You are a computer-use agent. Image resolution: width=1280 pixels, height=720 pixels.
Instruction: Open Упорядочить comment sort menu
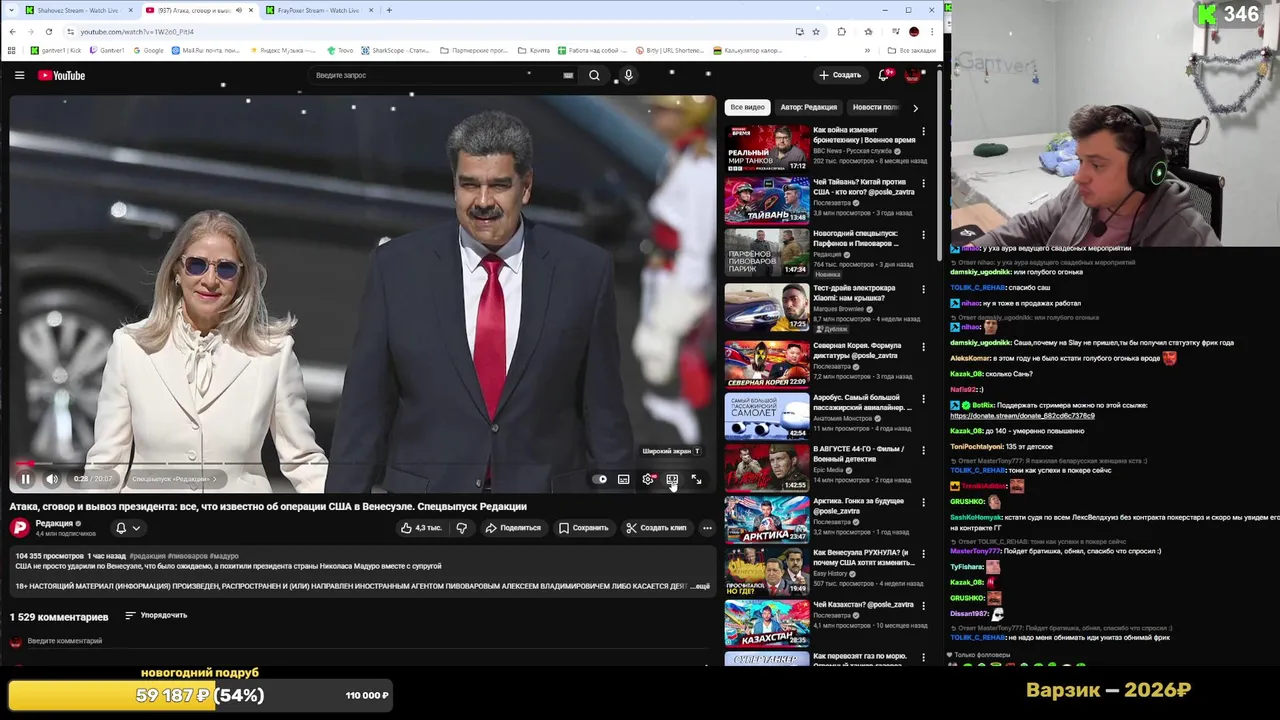click(156, 615)
